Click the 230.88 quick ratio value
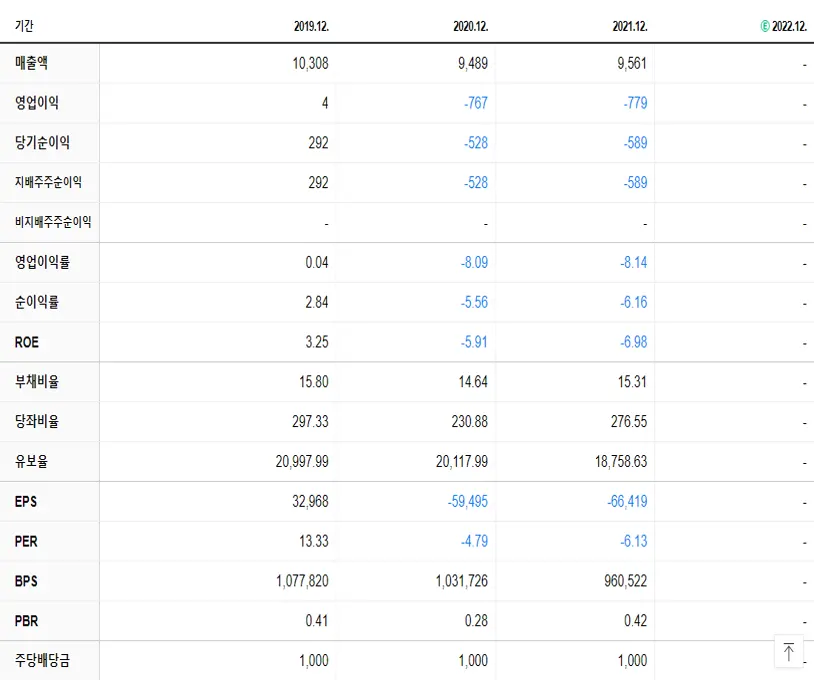Screen dimensions: 814x680 coord(470,421)
